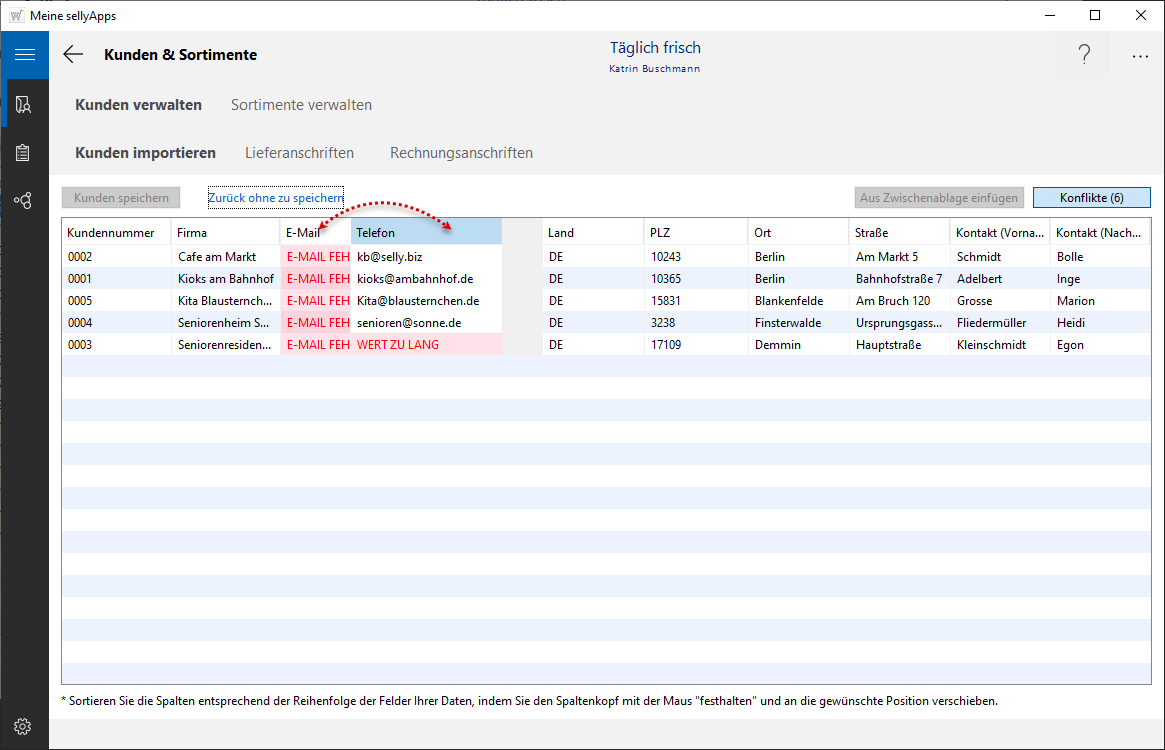Click the PLZ column header
Screen dimensions: 1165x750
(695, 232)
